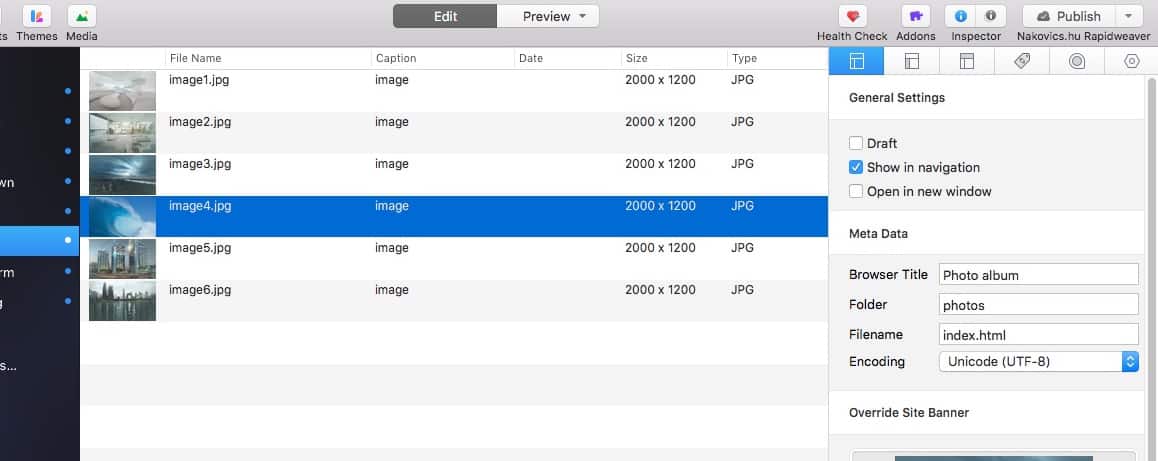Image resolution: width=1158 pixels, height=461 pixels.
Task: Open the Themes browser icon
Action: click(37, 16)
